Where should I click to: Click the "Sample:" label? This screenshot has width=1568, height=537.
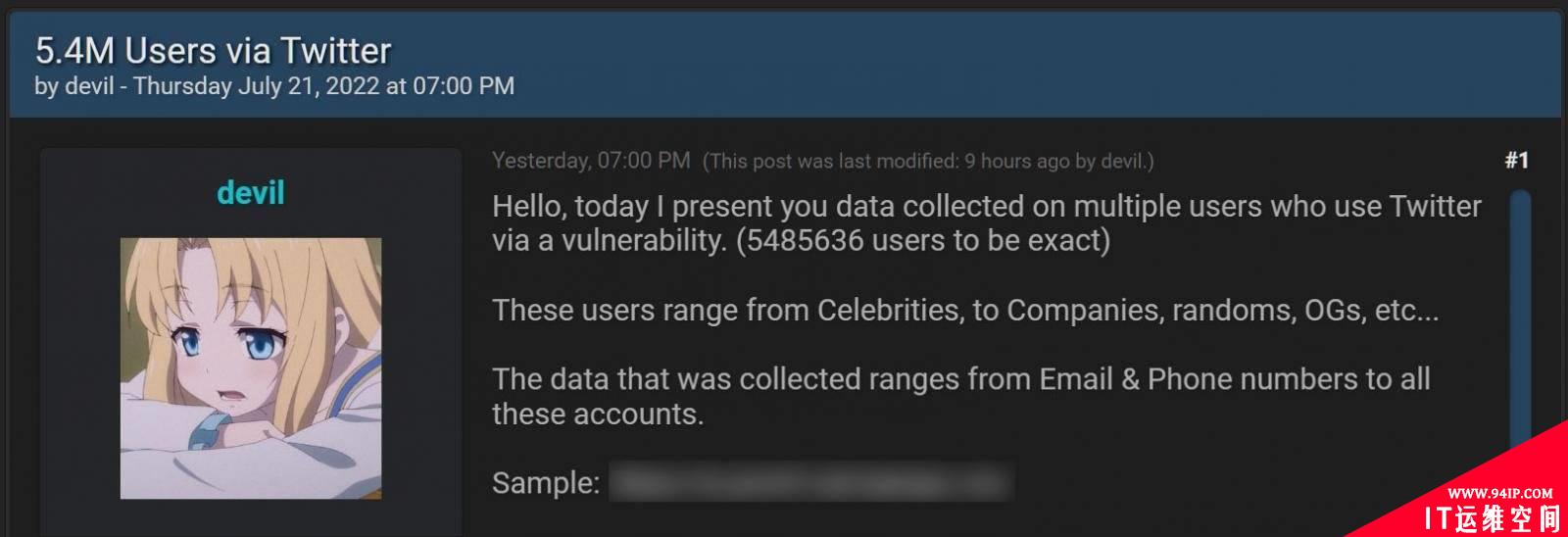coord(546,483)
